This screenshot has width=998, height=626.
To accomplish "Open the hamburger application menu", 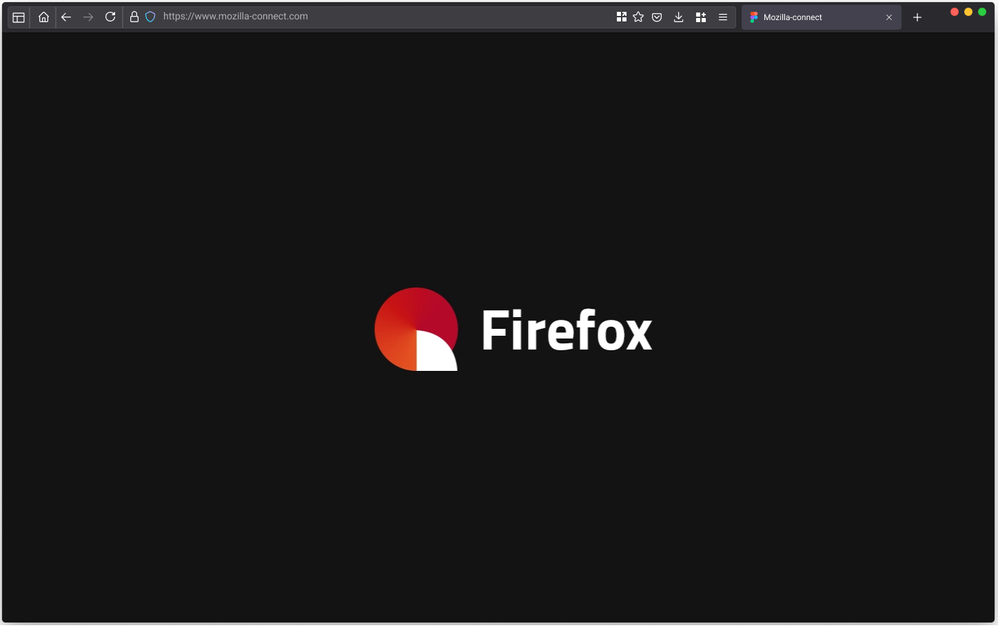I will 722,17.
